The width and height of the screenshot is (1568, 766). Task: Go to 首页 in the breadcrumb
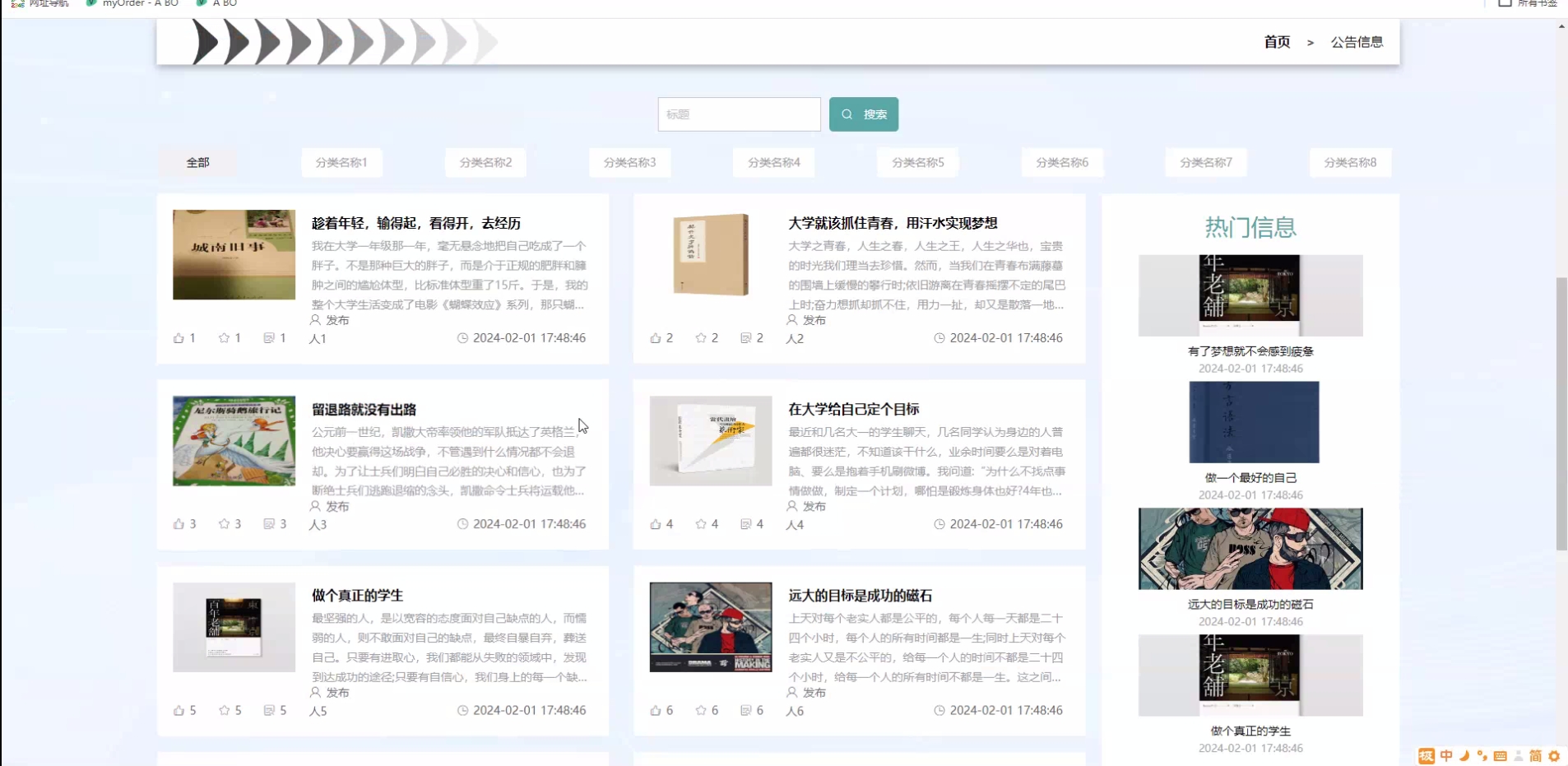[1277, 42]
